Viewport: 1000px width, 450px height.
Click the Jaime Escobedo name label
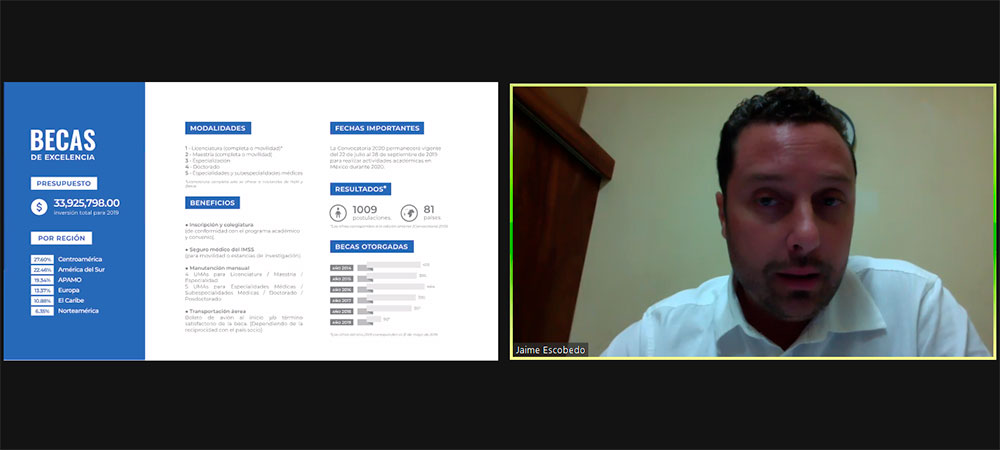(550, 350)
